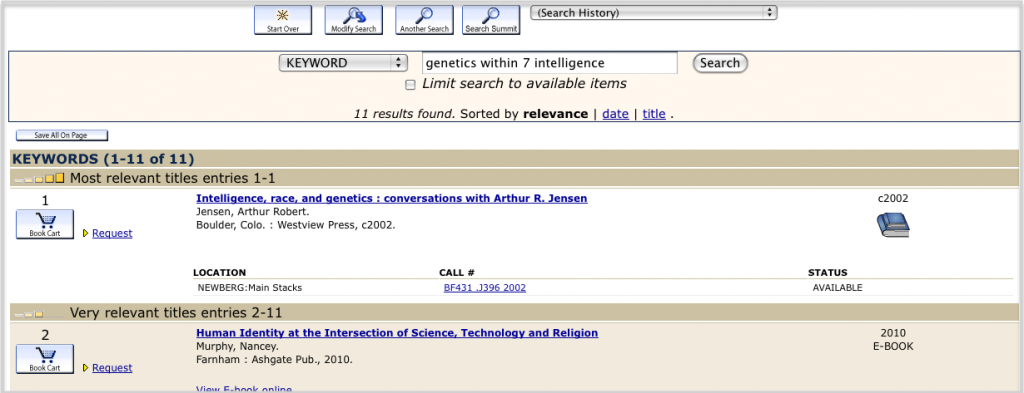Screen dimensions: 1024x393
Task: Click Save All On Page
Action: click(62, 136)
